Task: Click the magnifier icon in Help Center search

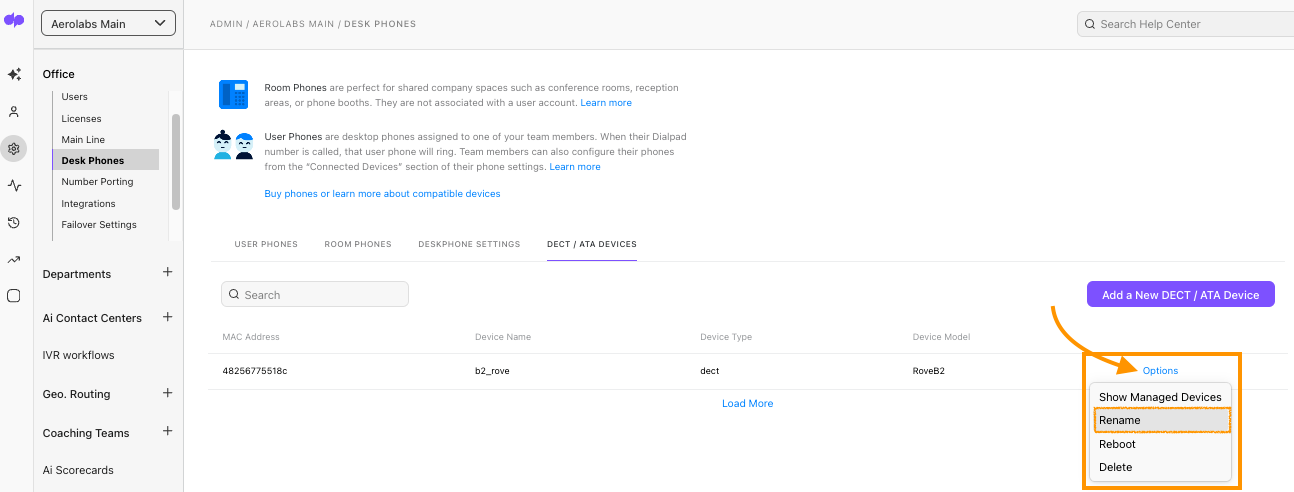Action: point(1089,24)
